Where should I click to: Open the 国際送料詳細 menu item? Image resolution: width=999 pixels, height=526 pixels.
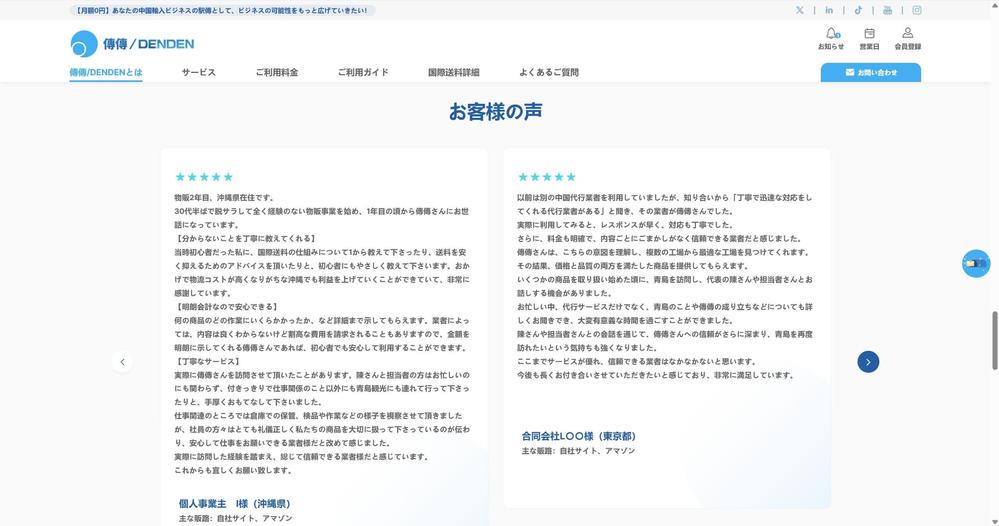coord(454,73)
